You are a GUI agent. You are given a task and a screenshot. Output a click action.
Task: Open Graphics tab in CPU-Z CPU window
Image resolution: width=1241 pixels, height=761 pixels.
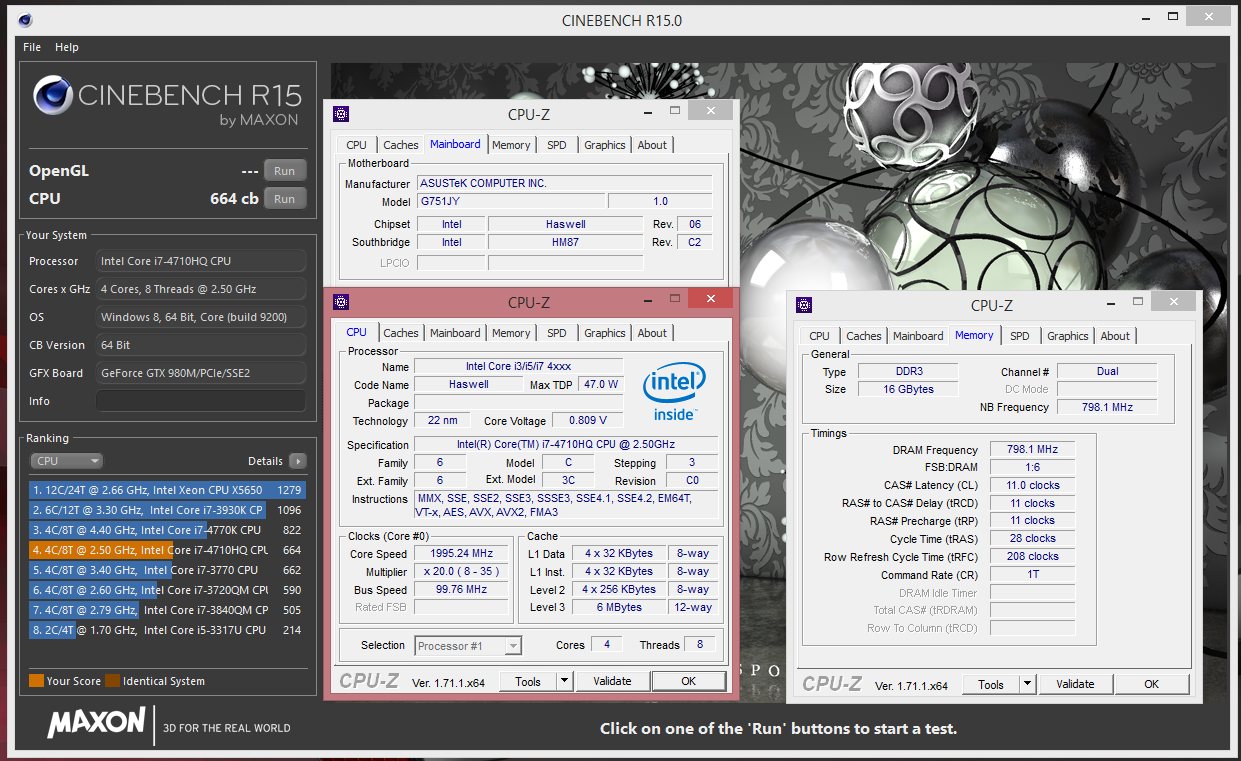point(605,333)
